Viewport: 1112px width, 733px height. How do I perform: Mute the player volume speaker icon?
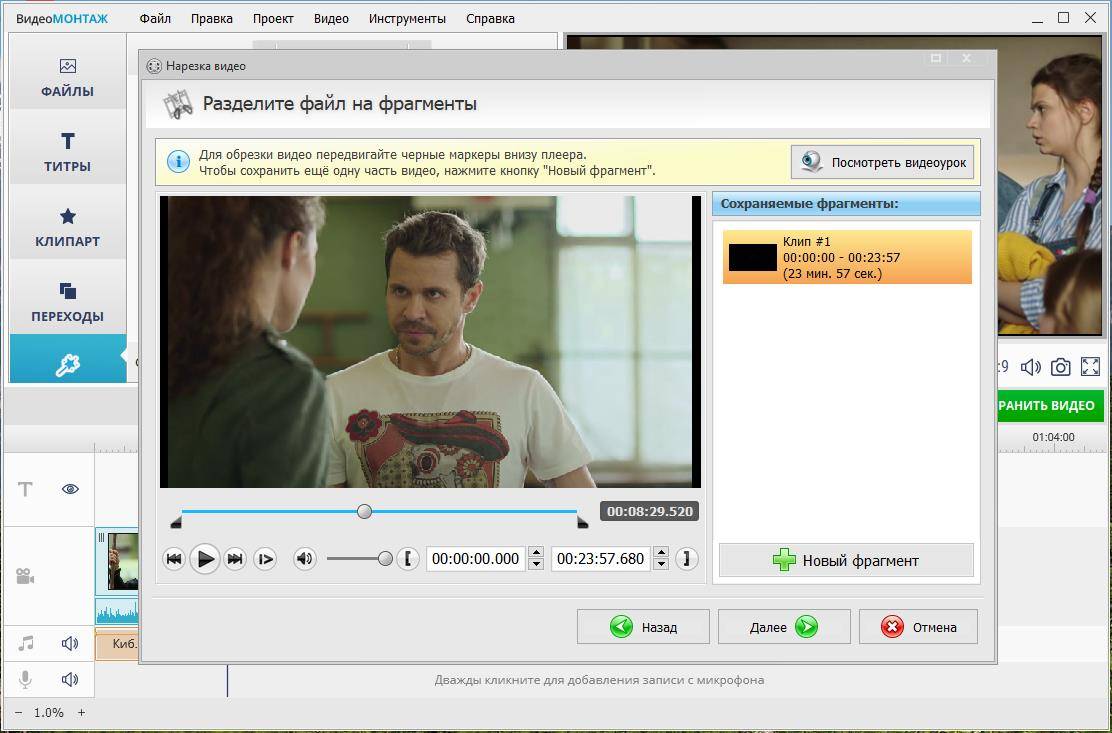click(x=305, y=559)
